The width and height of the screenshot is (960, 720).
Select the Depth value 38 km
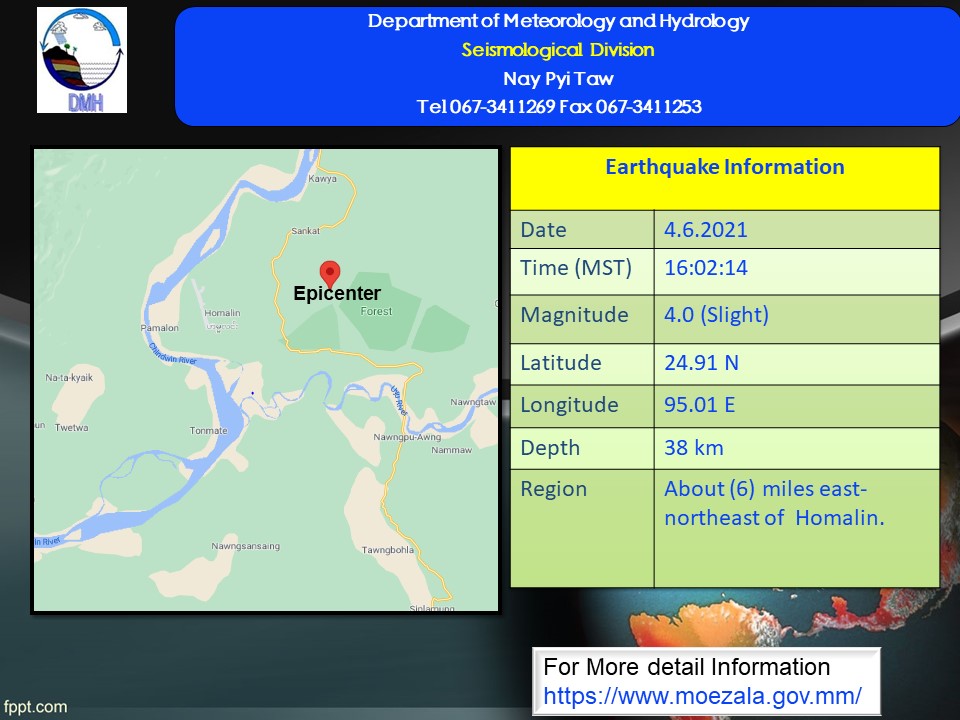(x=693, y=447)
